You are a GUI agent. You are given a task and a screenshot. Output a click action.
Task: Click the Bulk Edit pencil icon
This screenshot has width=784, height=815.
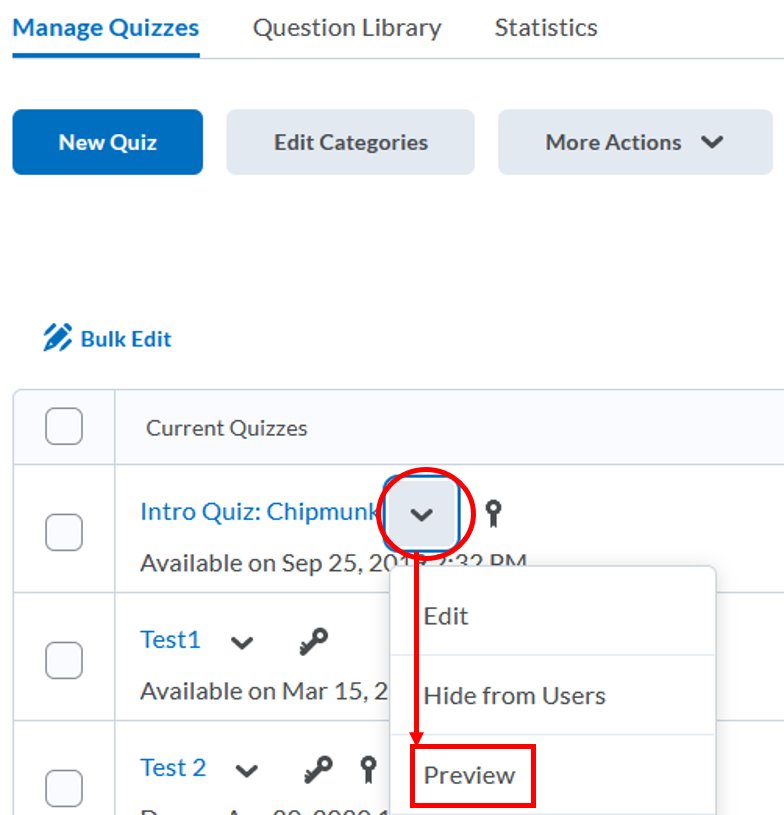pos(57,338)
